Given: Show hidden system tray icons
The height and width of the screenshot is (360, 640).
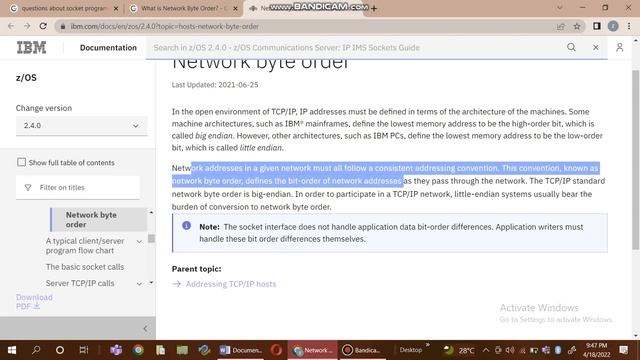Looking at the screenshot, I should [x=486, y=350].
